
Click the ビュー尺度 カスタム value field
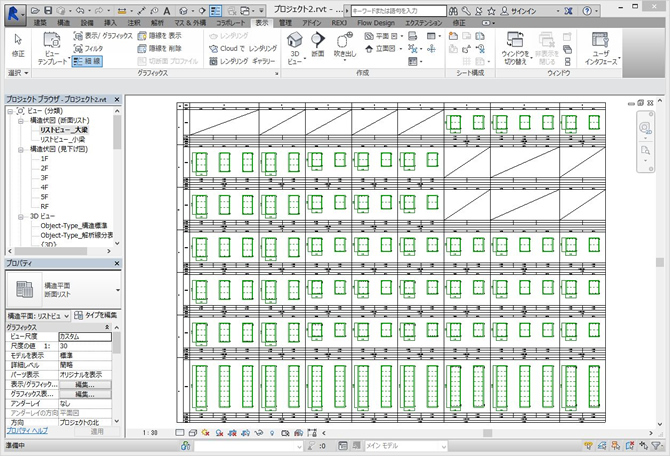point(85,336)
